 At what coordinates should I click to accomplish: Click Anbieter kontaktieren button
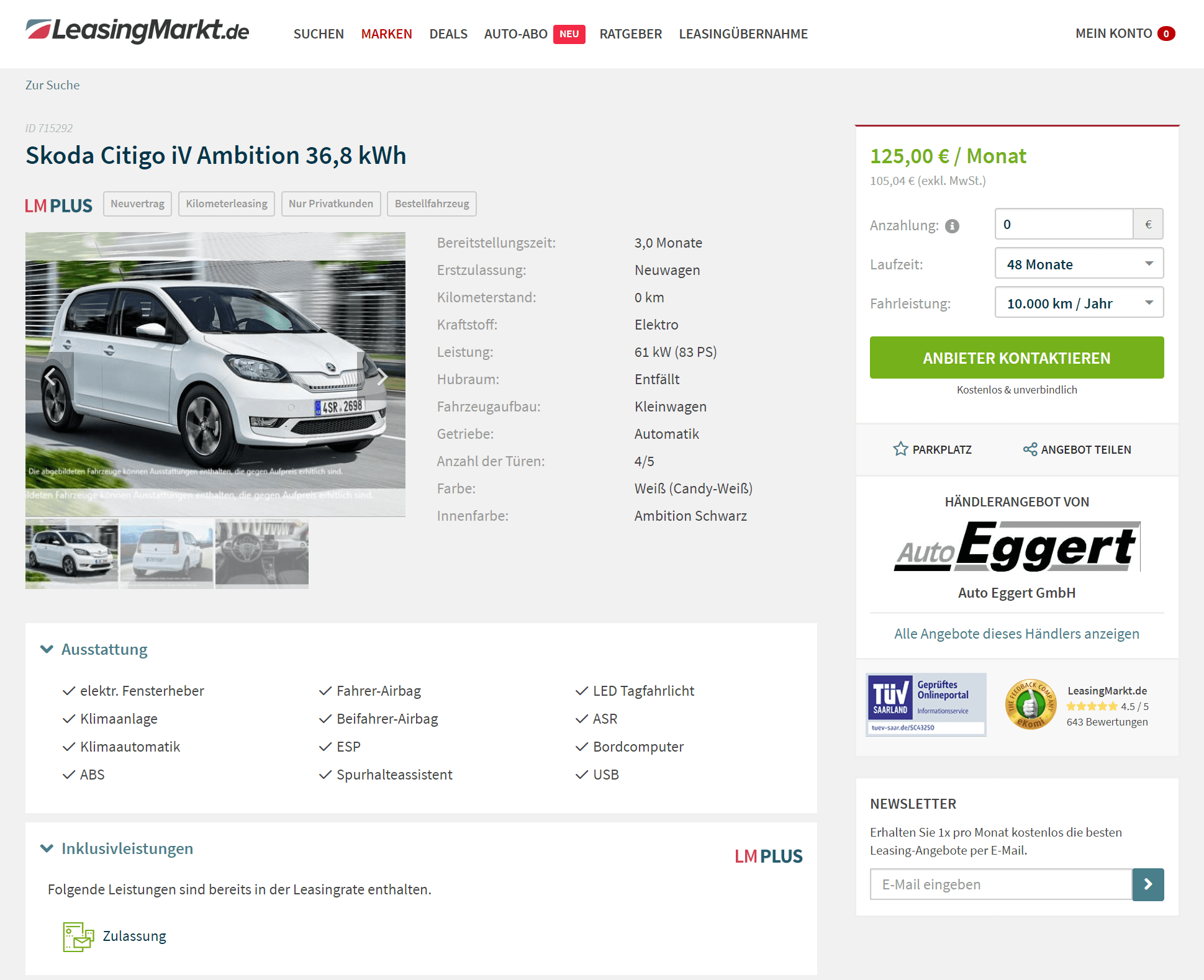pyautogui.click(x=1017, y=357)
